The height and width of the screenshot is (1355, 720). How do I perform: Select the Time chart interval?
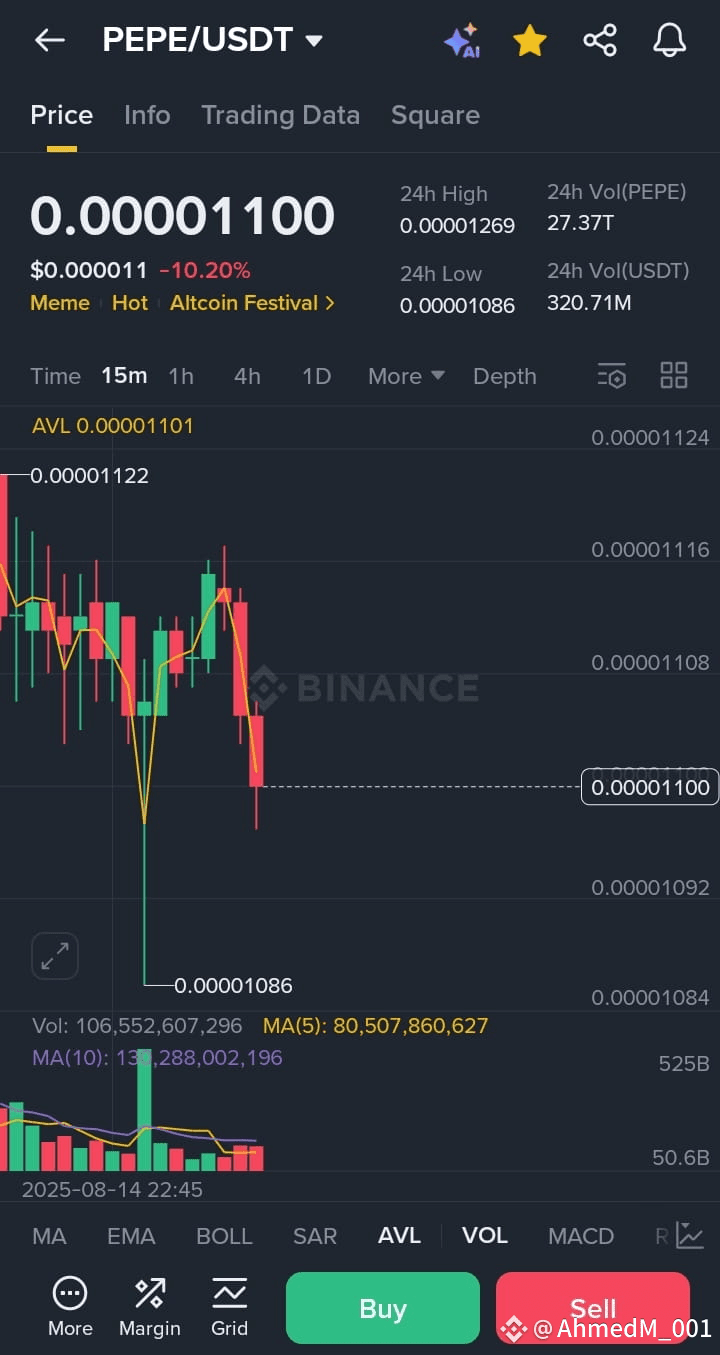(55, 376)
